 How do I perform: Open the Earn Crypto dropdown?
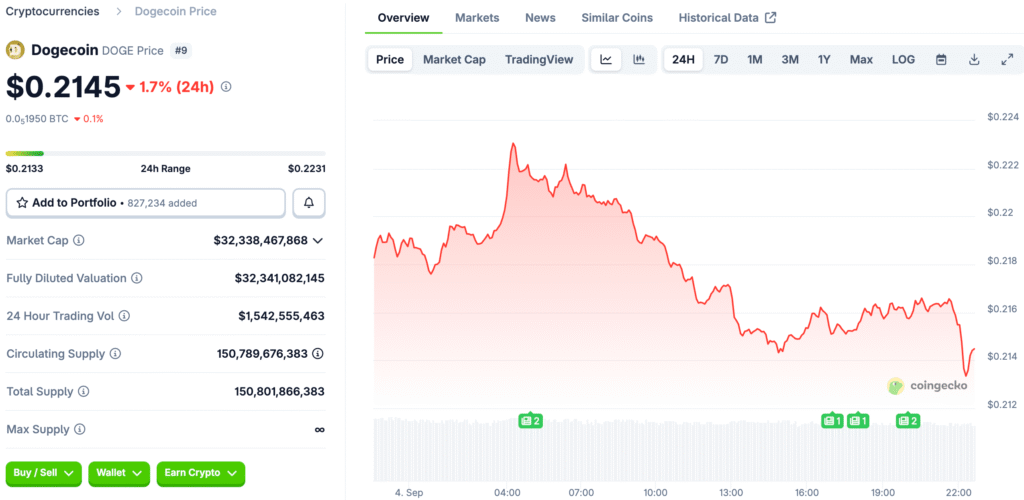point(200,473)
